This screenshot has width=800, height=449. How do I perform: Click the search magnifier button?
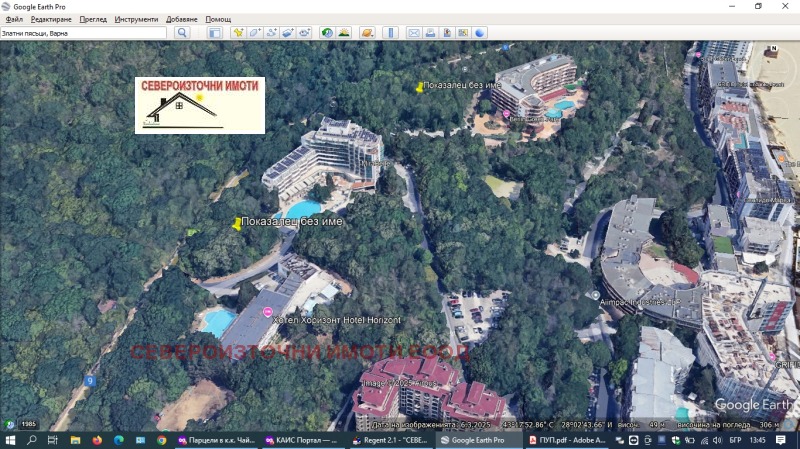tap(182, 33)
